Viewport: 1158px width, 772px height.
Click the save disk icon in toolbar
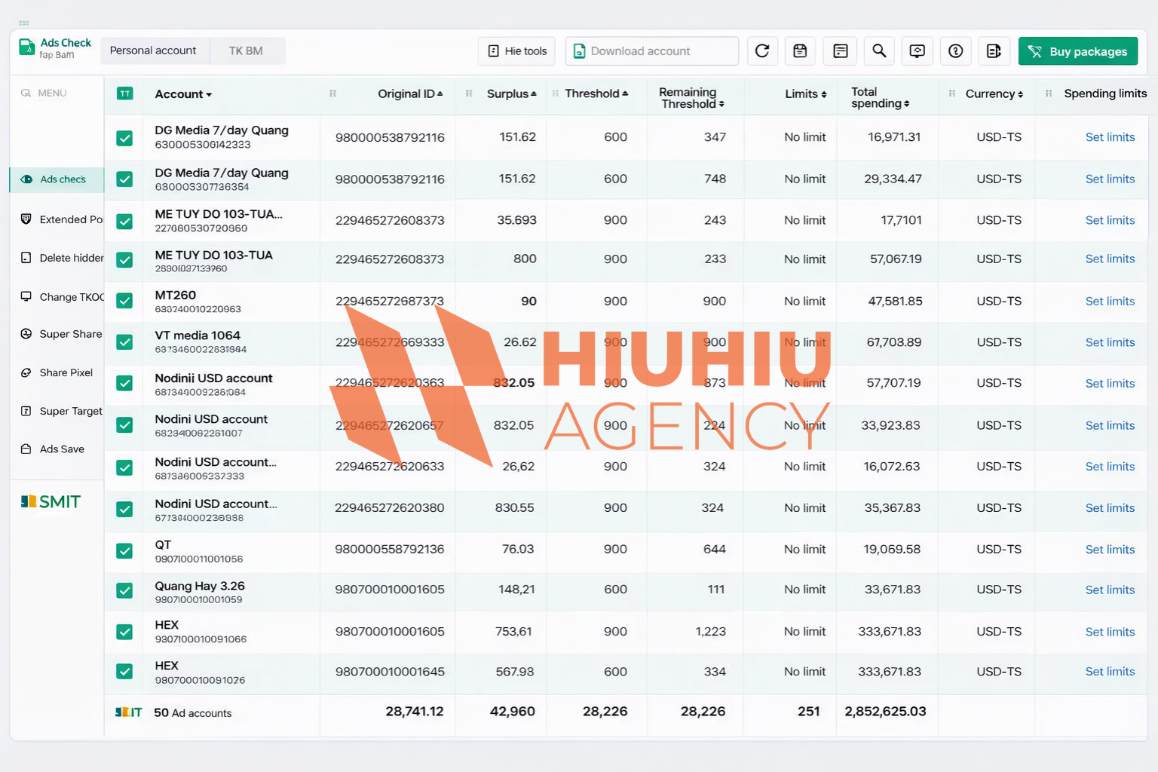(x=800, y=51)
